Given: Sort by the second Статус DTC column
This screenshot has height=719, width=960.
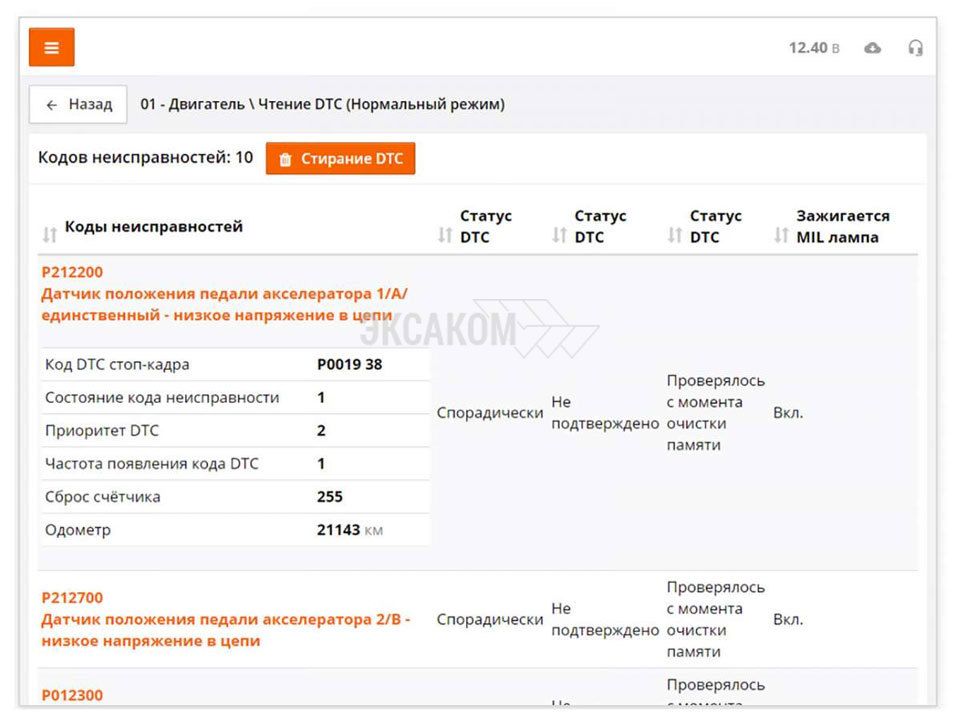Looking at the screenshot, I should point(560,235).
